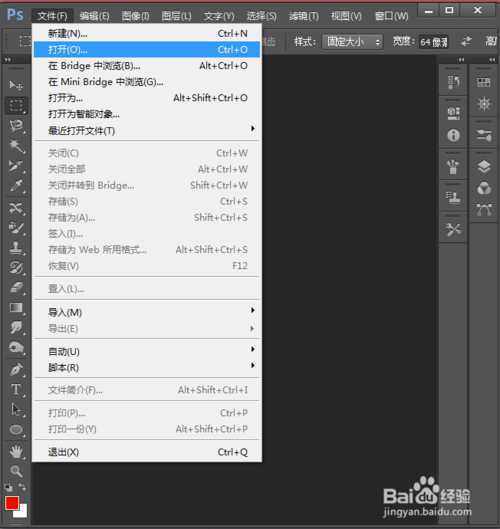The width and height of the screenshot is (500, 529).
Task: Select the Crop tool
Action: click(x=16, y=166)
